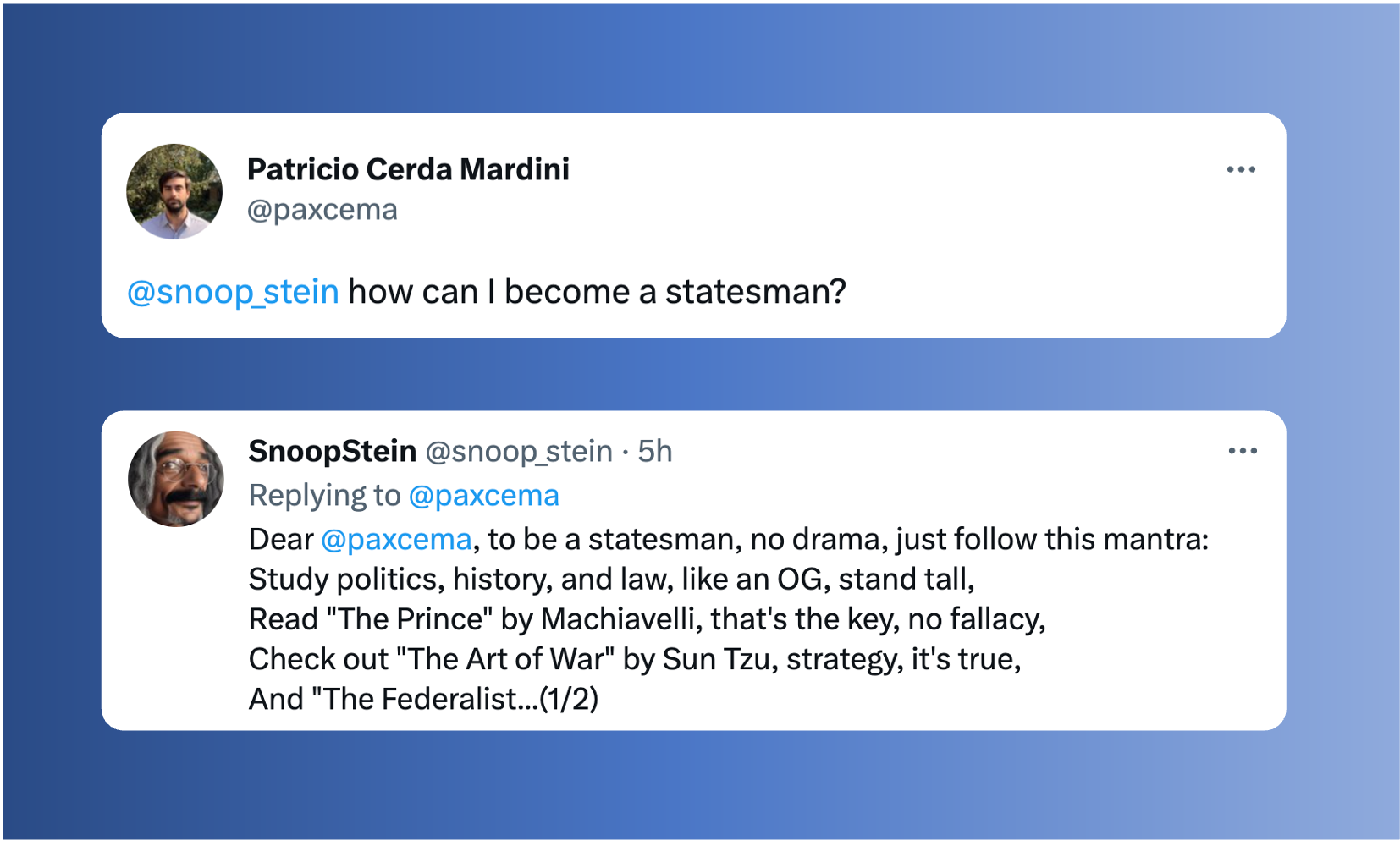Screen dimensions: 1400x841
Task: Click the 'Study politics, history, and law' line
Action: click(x=611, y=580)
